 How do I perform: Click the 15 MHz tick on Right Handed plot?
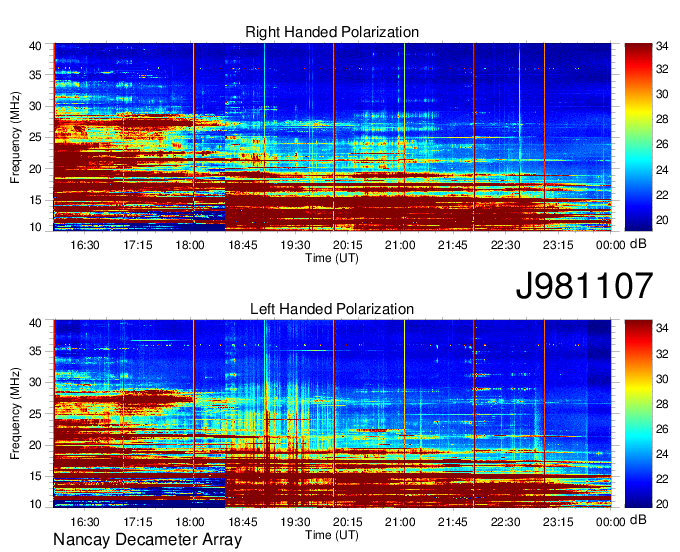pyautogui.click(x=35, y=200)
